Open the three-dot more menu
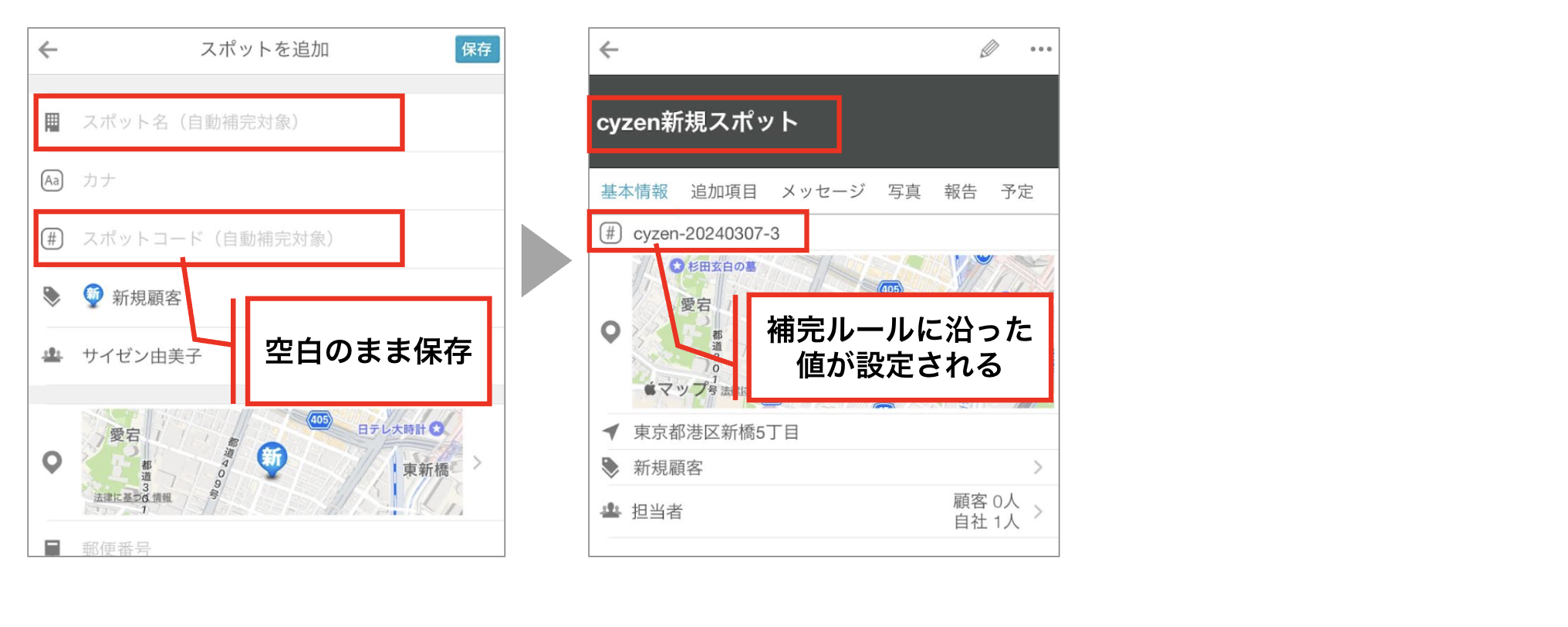The image size is (1568, 627). point(1040,49)
